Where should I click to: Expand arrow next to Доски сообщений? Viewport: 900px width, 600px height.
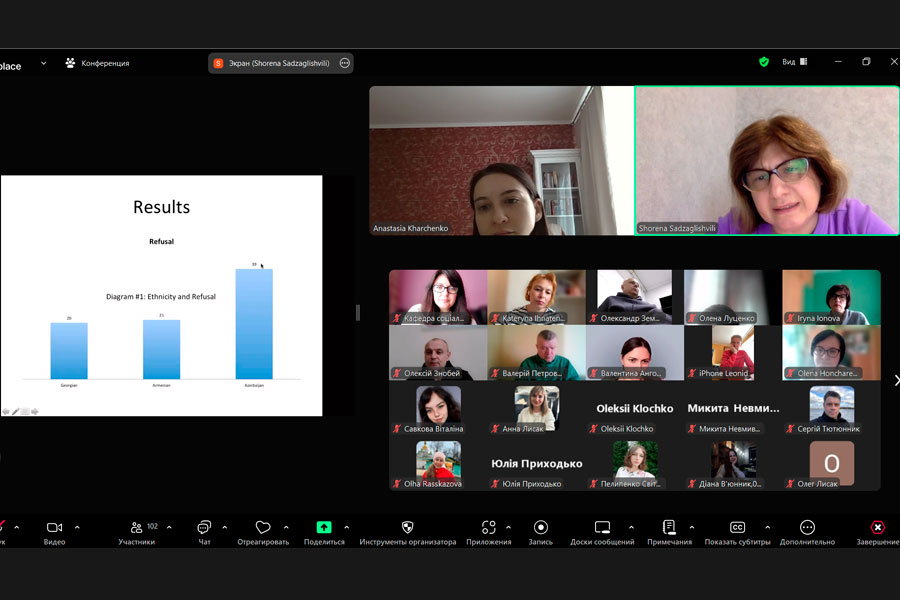pyautogui.click(x=631, y=527)
